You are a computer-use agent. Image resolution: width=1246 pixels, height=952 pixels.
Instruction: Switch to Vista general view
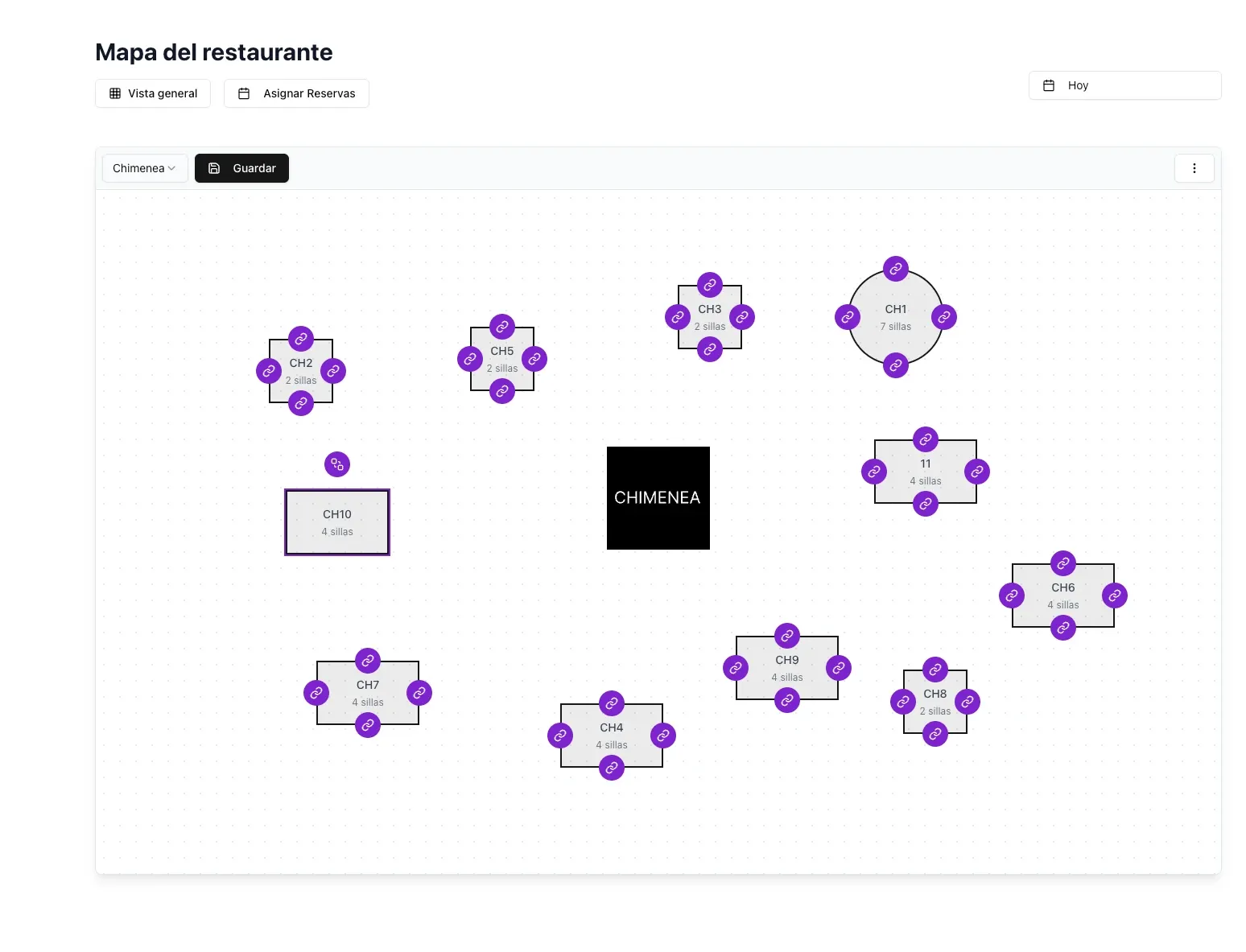pos(153,93)
